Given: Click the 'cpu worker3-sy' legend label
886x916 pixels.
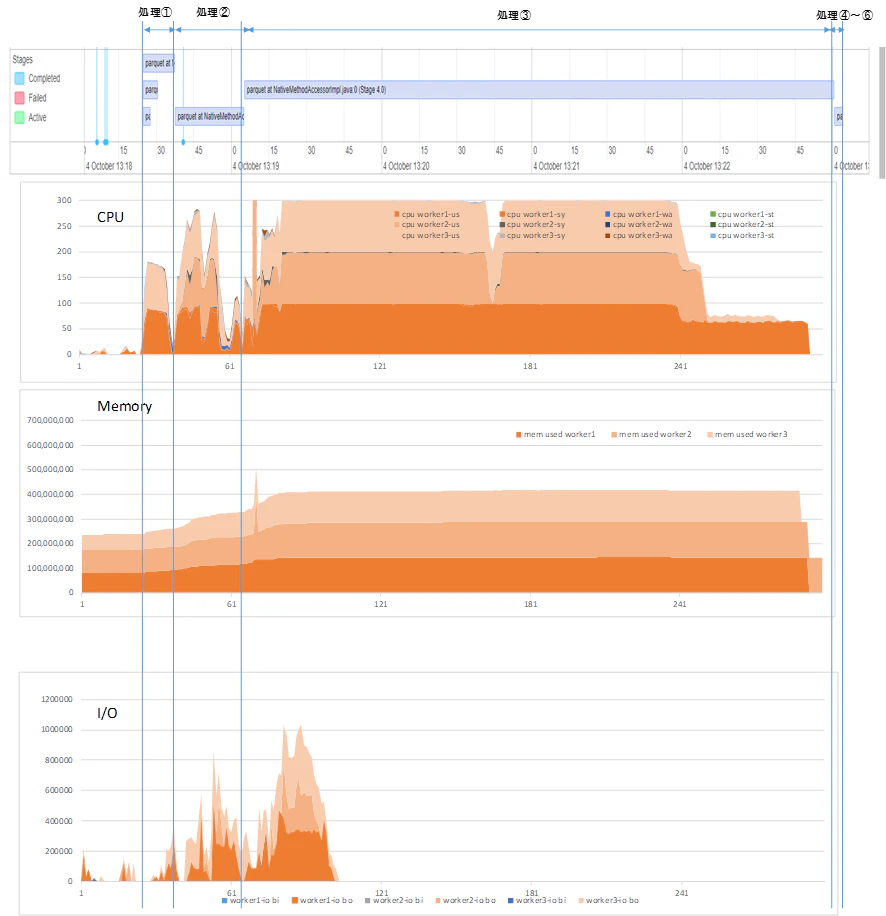Looking at the screenshot, I should tap(536, 235).
